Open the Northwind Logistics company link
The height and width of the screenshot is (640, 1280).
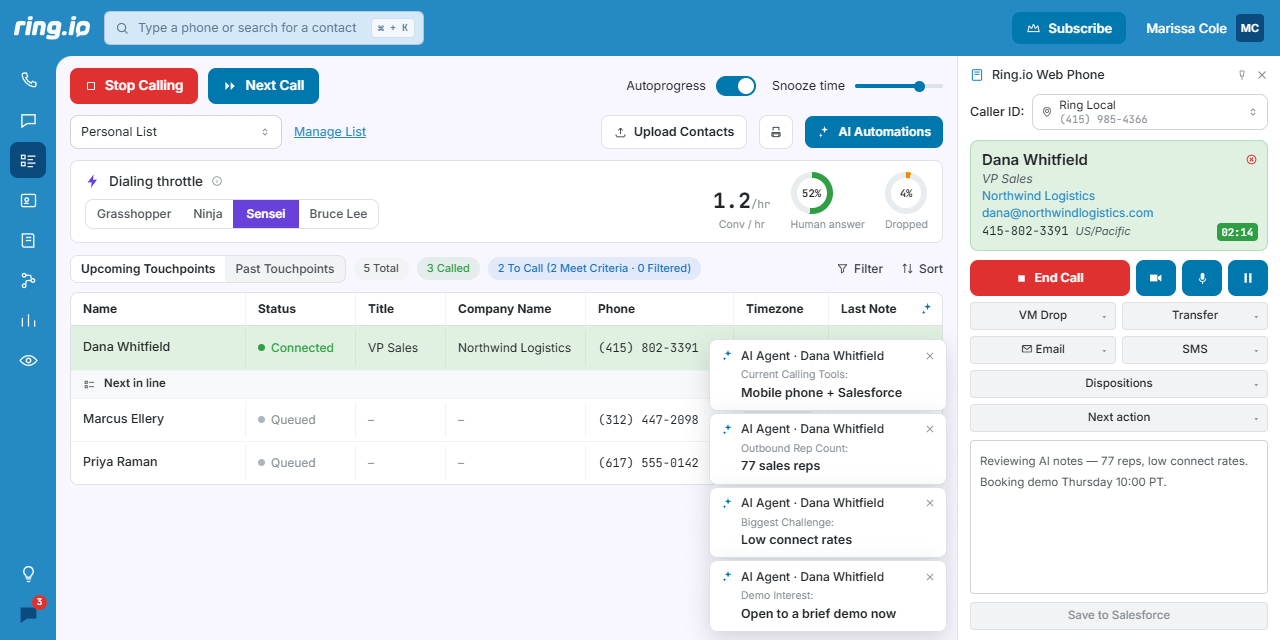[x=1038, y=196]
